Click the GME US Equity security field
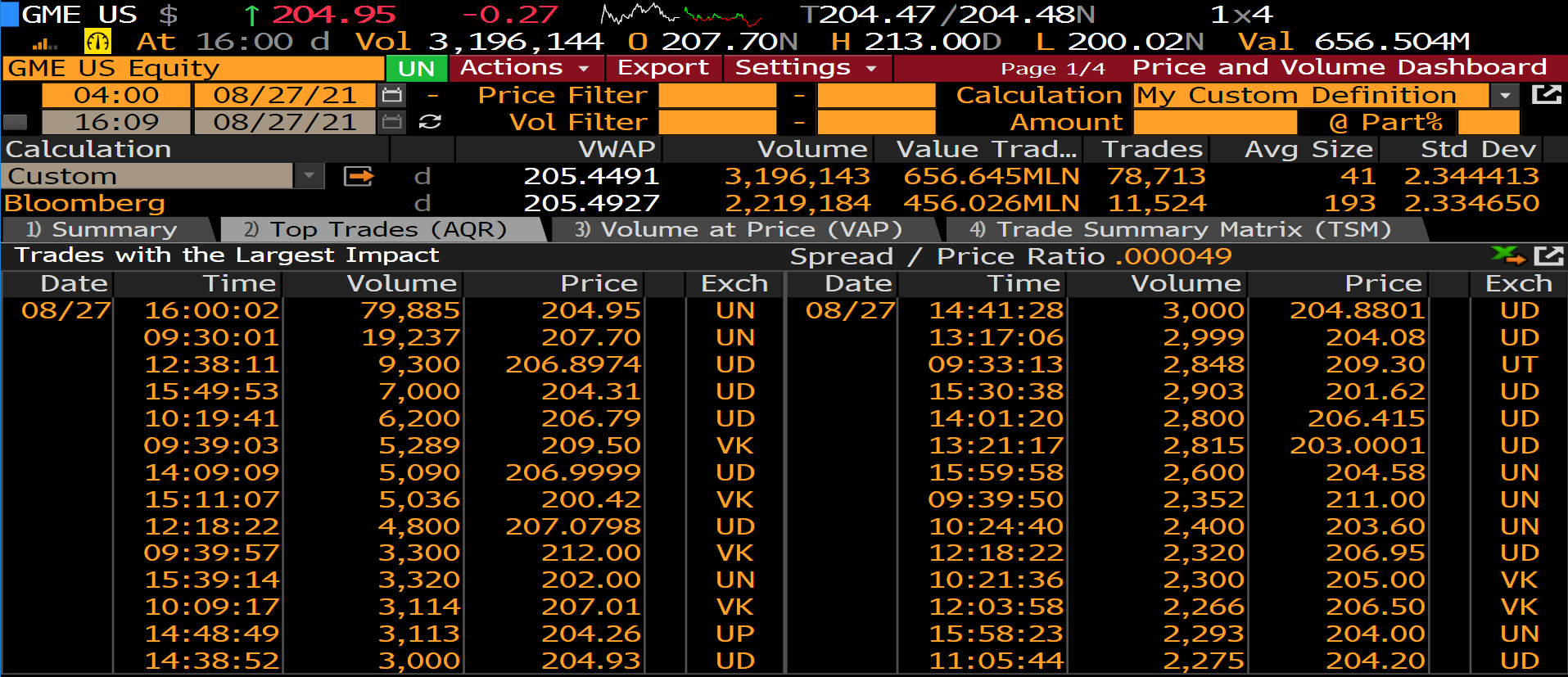 click(193, 68)
